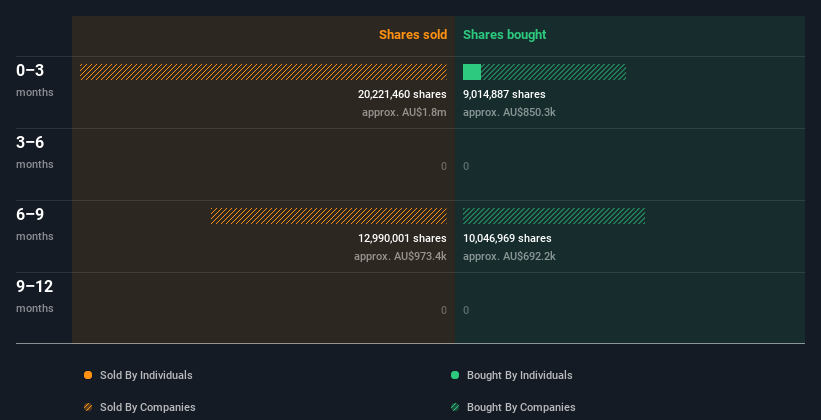Toggle the Bought By Individuals legend label
821x420 pixels.
coord(519,375)
